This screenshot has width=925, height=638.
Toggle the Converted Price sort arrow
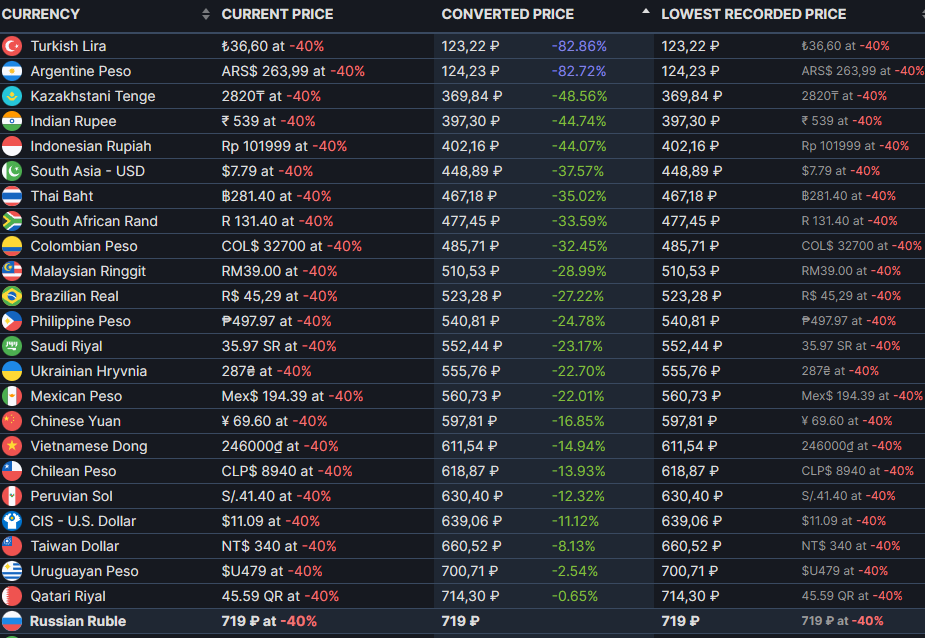pyautogui.click(x=645, y=11)
